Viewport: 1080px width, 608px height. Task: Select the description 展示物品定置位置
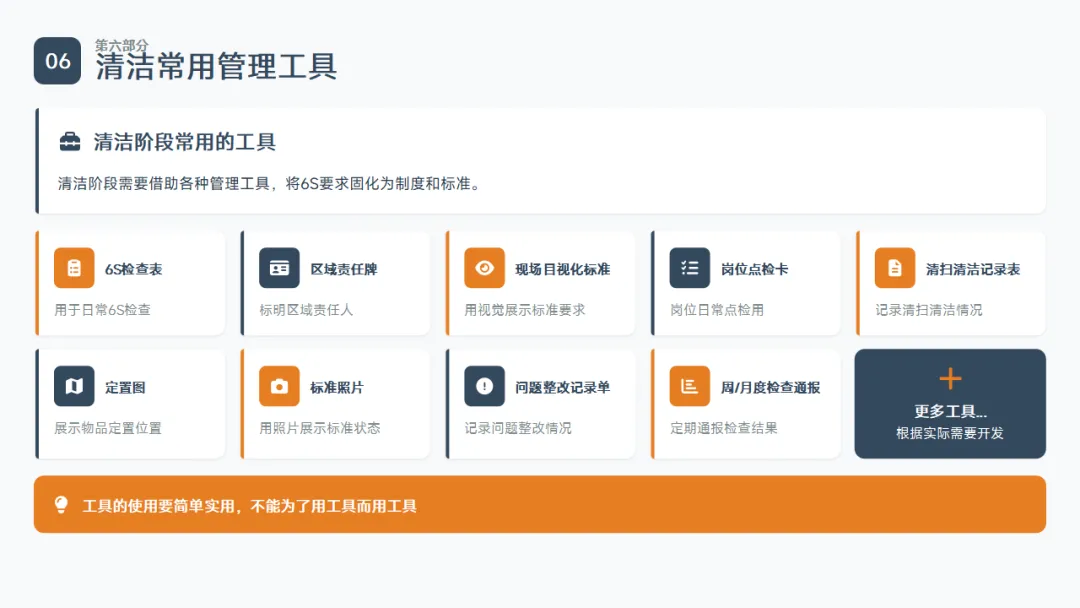pos(108,428)
